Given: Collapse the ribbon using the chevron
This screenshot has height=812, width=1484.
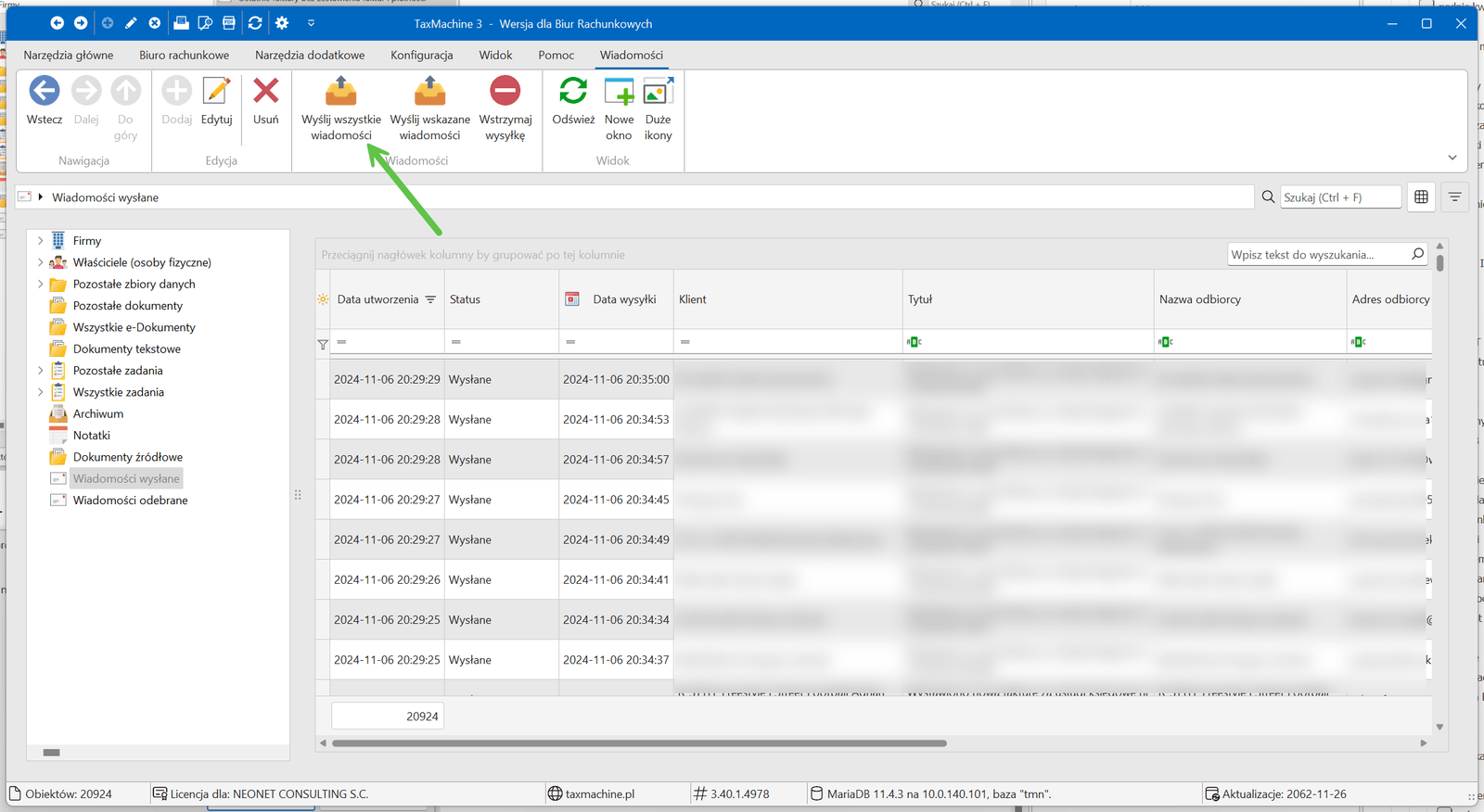Looking at the screenshot, I should [1452, 158].
